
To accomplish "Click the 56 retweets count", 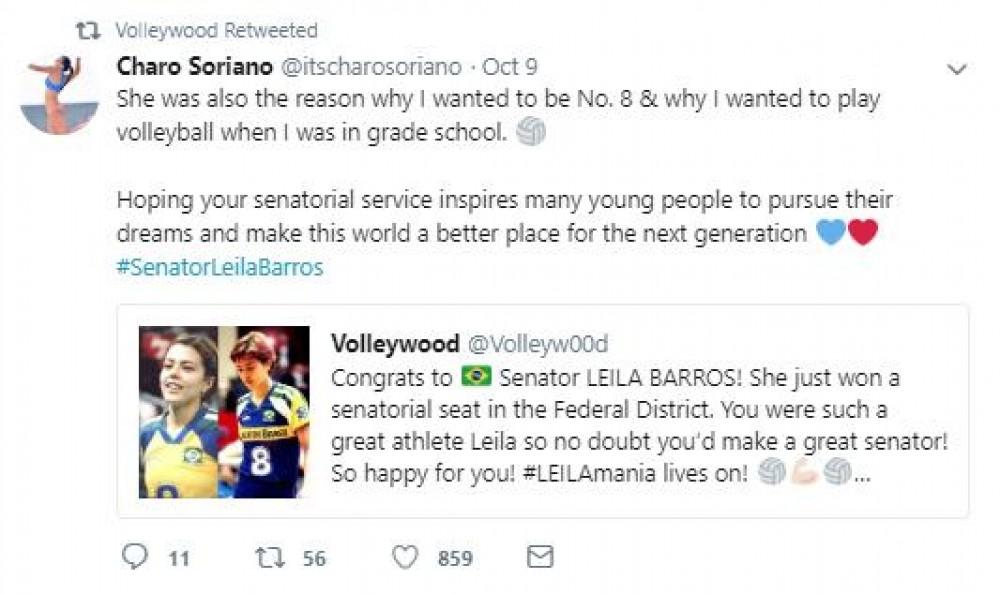I will 314,558.
